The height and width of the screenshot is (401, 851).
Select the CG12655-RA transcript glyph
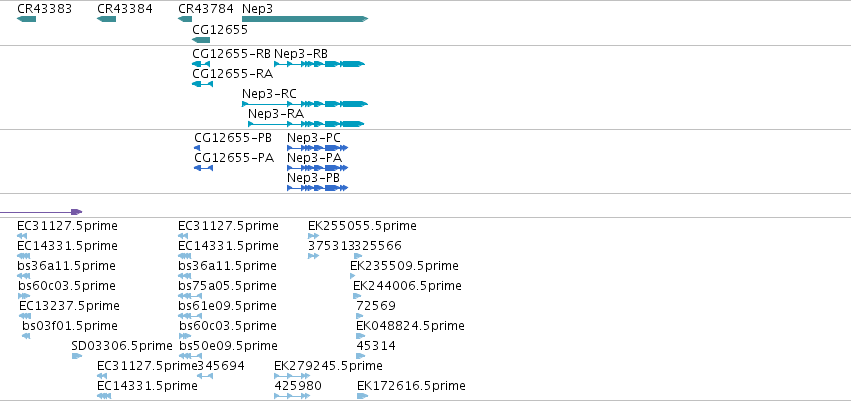pyautogui.click(x=202, y=84)
